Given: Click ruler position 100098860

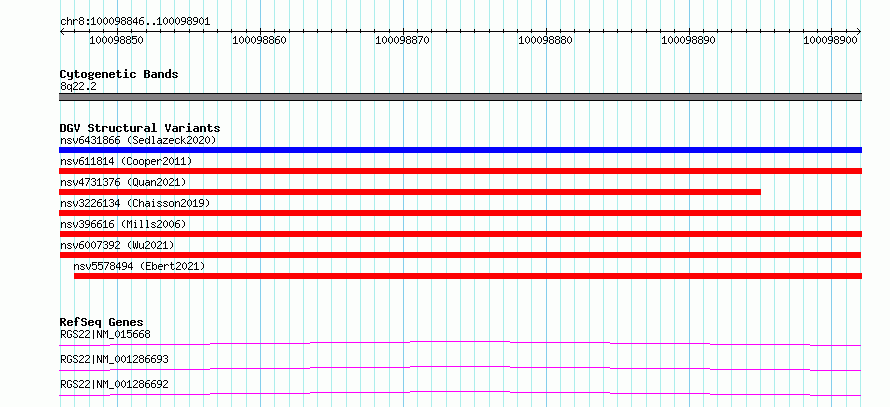Looking at the screenshot, I should [x=259, y=40].
